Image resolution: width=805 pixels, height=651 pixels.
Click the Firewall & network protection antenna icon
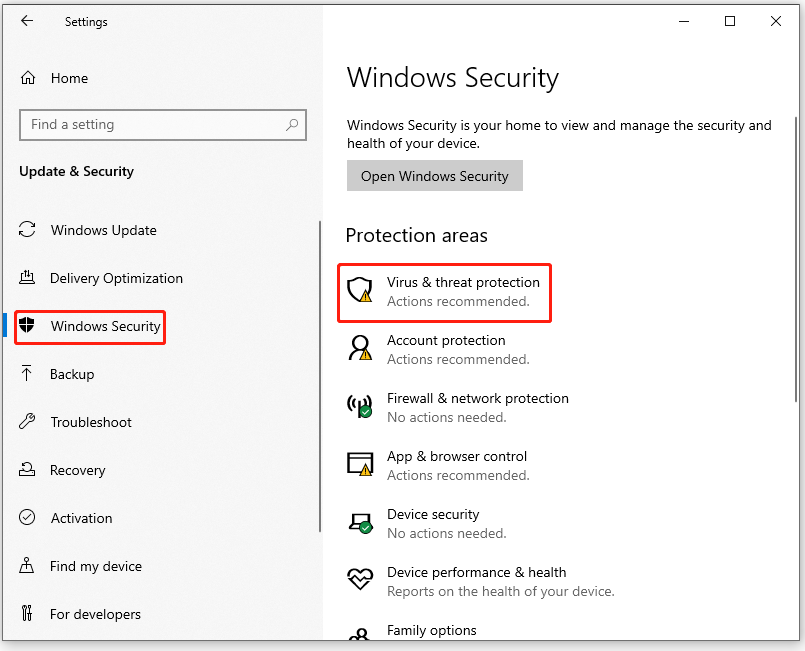pyautogui.click(x=359, y=406)
